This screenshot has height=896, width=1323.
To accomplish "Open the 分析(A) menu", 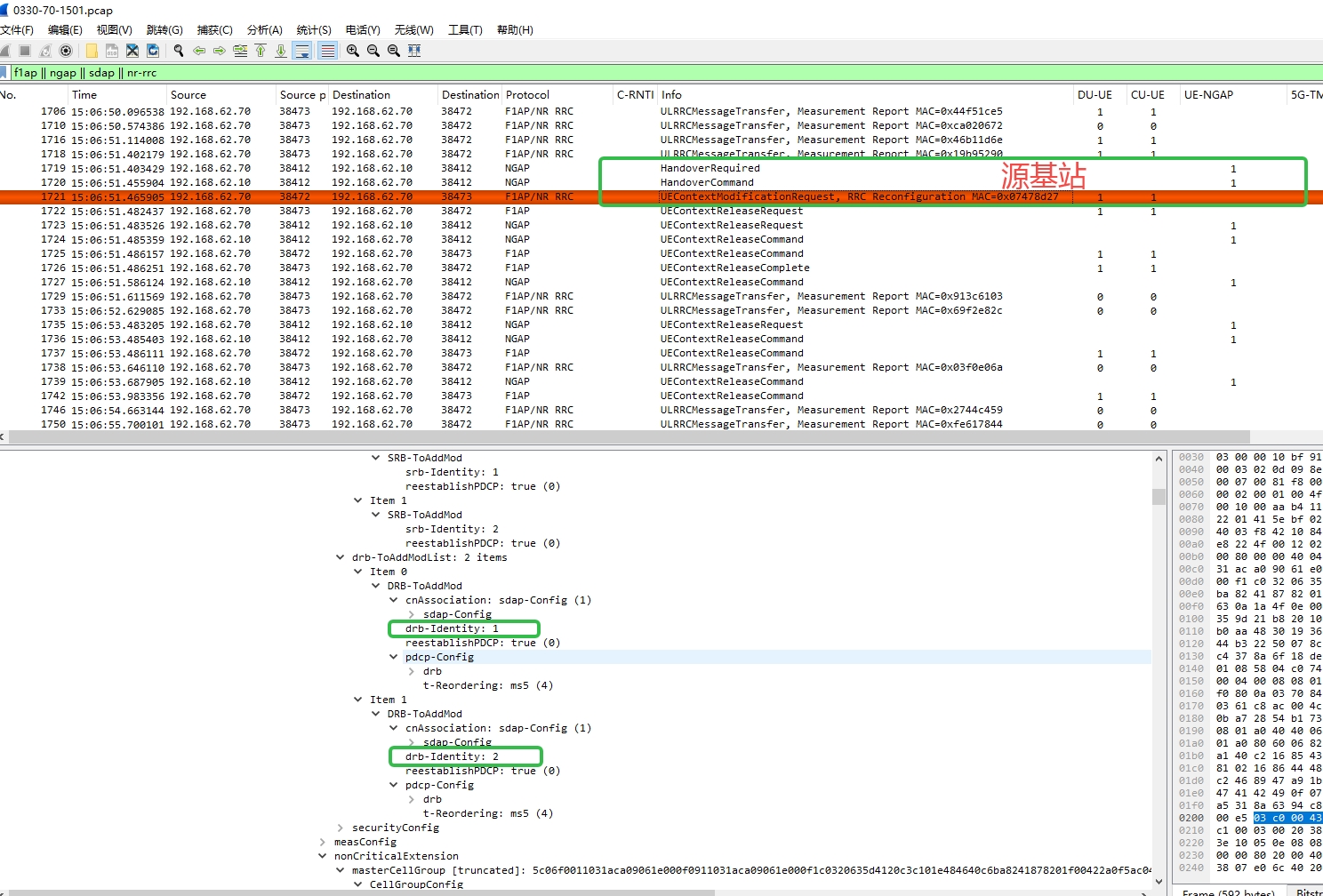I will tap(265, 29).
